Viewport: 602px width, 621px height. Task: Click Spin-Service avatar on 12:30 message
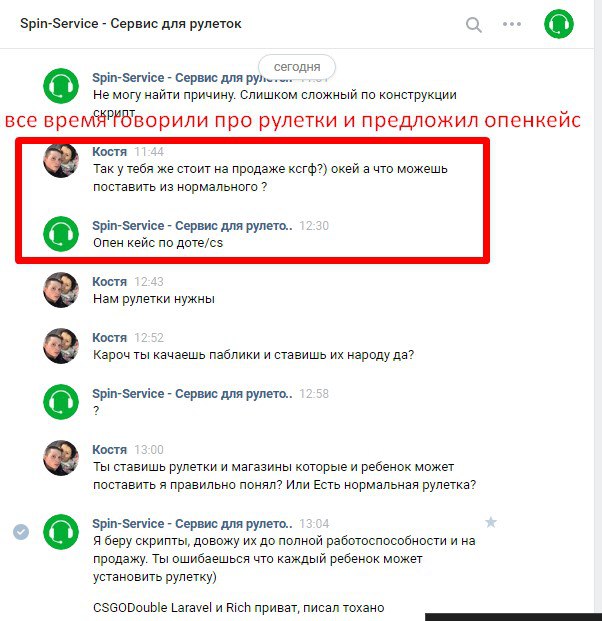[61, 234]
